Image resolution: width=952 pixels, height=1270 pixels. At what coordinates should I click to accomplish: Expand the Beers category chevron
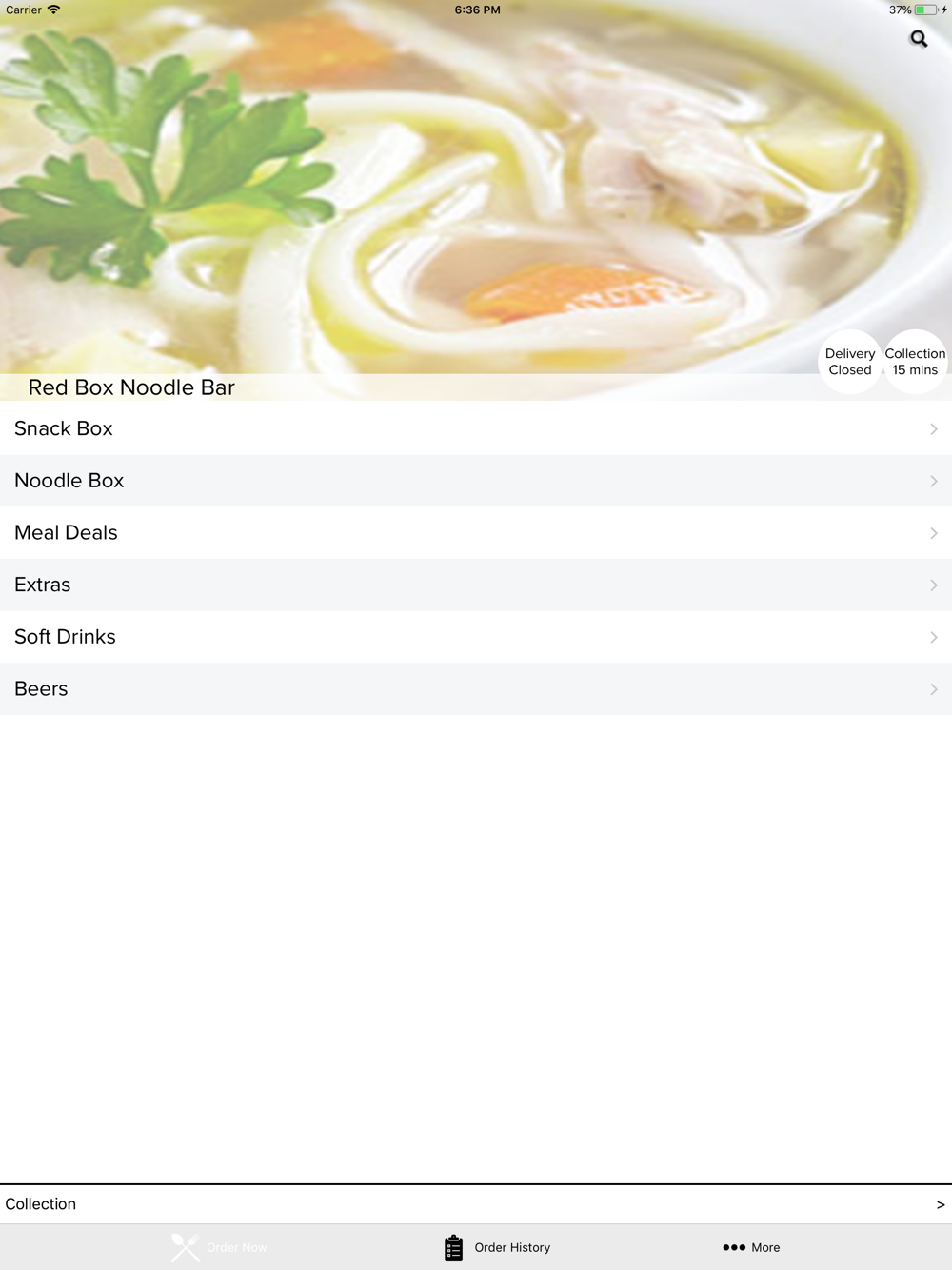point(934,689)
